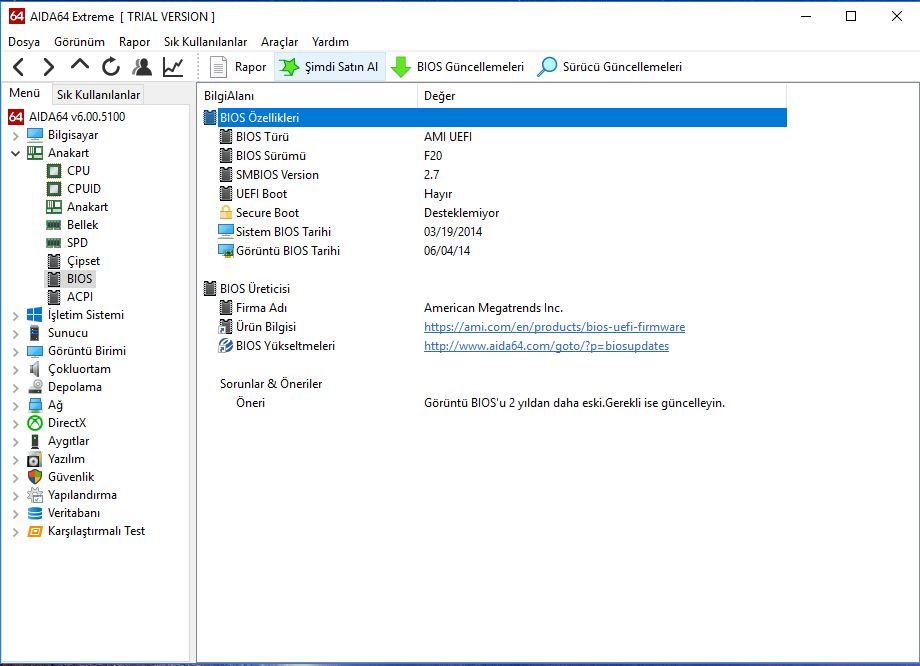920x666 pixels.
Task: Open the ami.com bios-uefi-firmware link
Action: pyautogui.click(x=554, y=327)
